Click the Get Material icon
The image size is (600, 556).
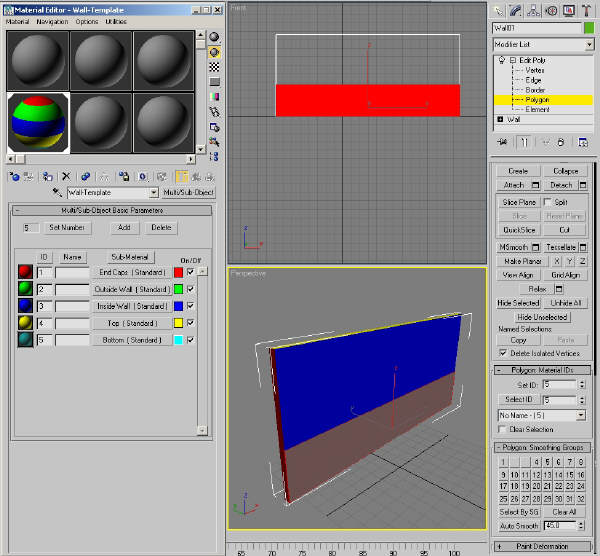click(14, 176)
